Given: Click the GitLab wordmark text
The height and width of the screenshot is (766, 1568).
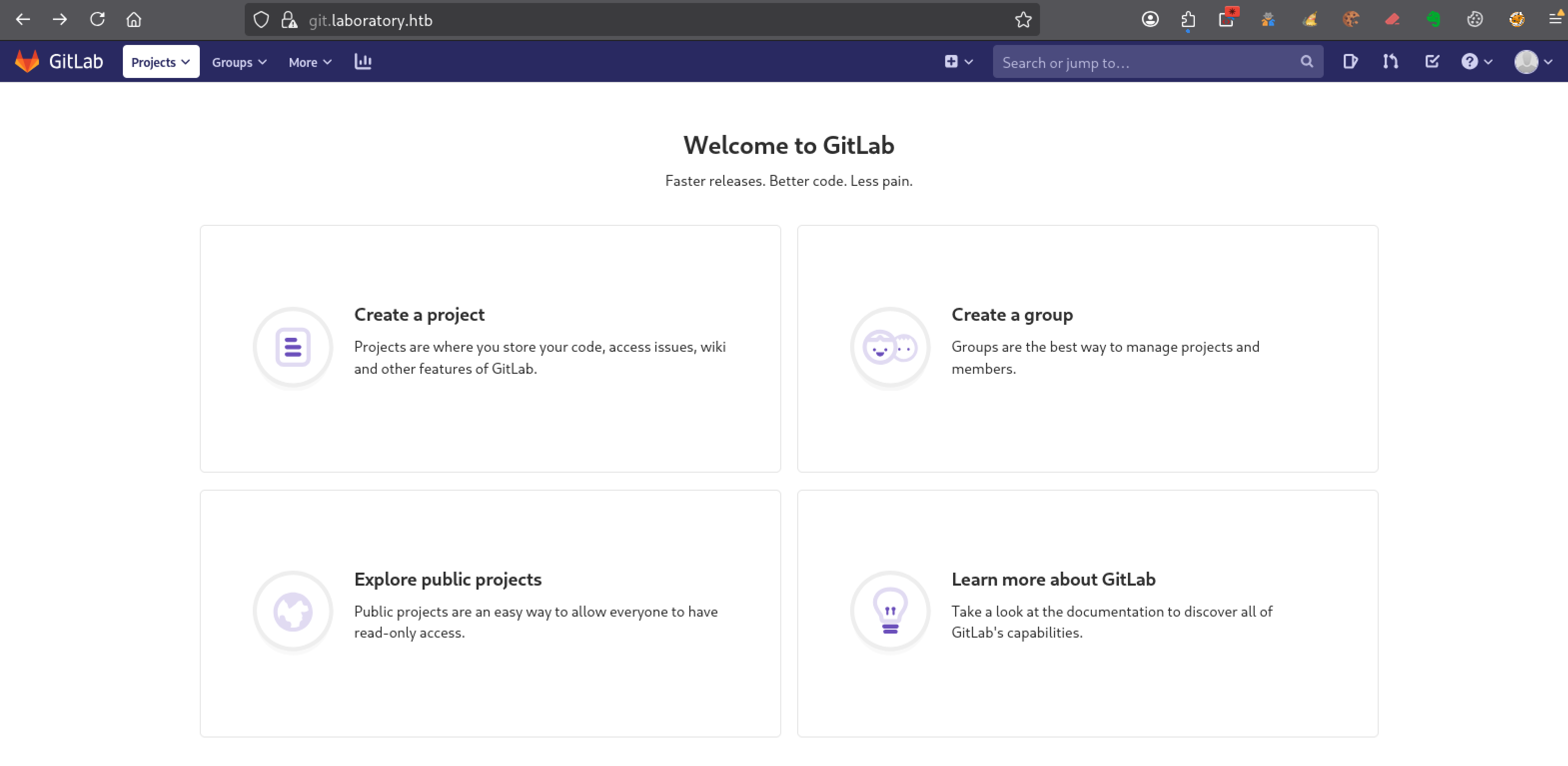Looking at the screenshot, I should point(76,61).
